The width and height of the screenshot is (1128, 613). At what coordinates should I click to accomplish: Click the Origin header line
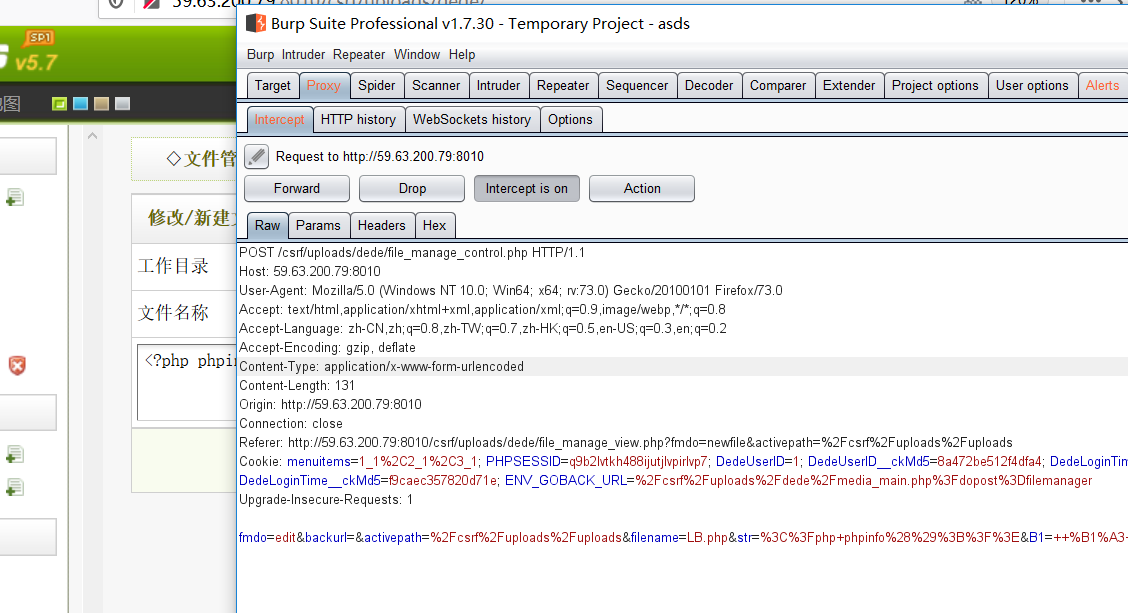pyautogui.click(x=330, y=404)
